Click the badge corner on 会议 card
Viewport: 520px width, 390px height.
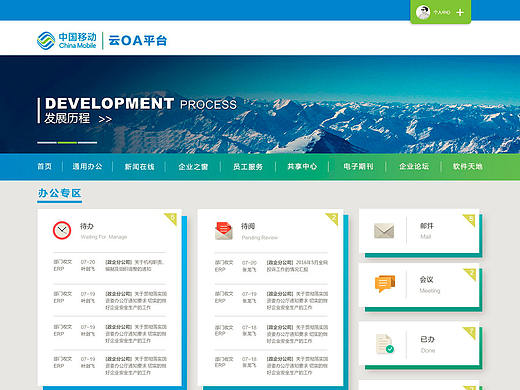coord(470,274)
